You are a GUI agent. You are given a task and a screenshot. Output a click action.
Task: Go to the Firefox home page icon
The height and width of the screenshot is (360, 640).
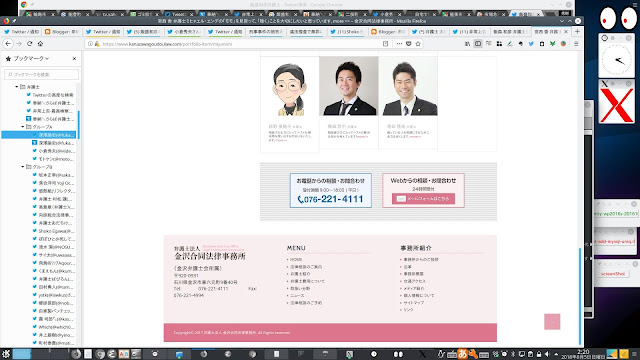coord(40,44)
